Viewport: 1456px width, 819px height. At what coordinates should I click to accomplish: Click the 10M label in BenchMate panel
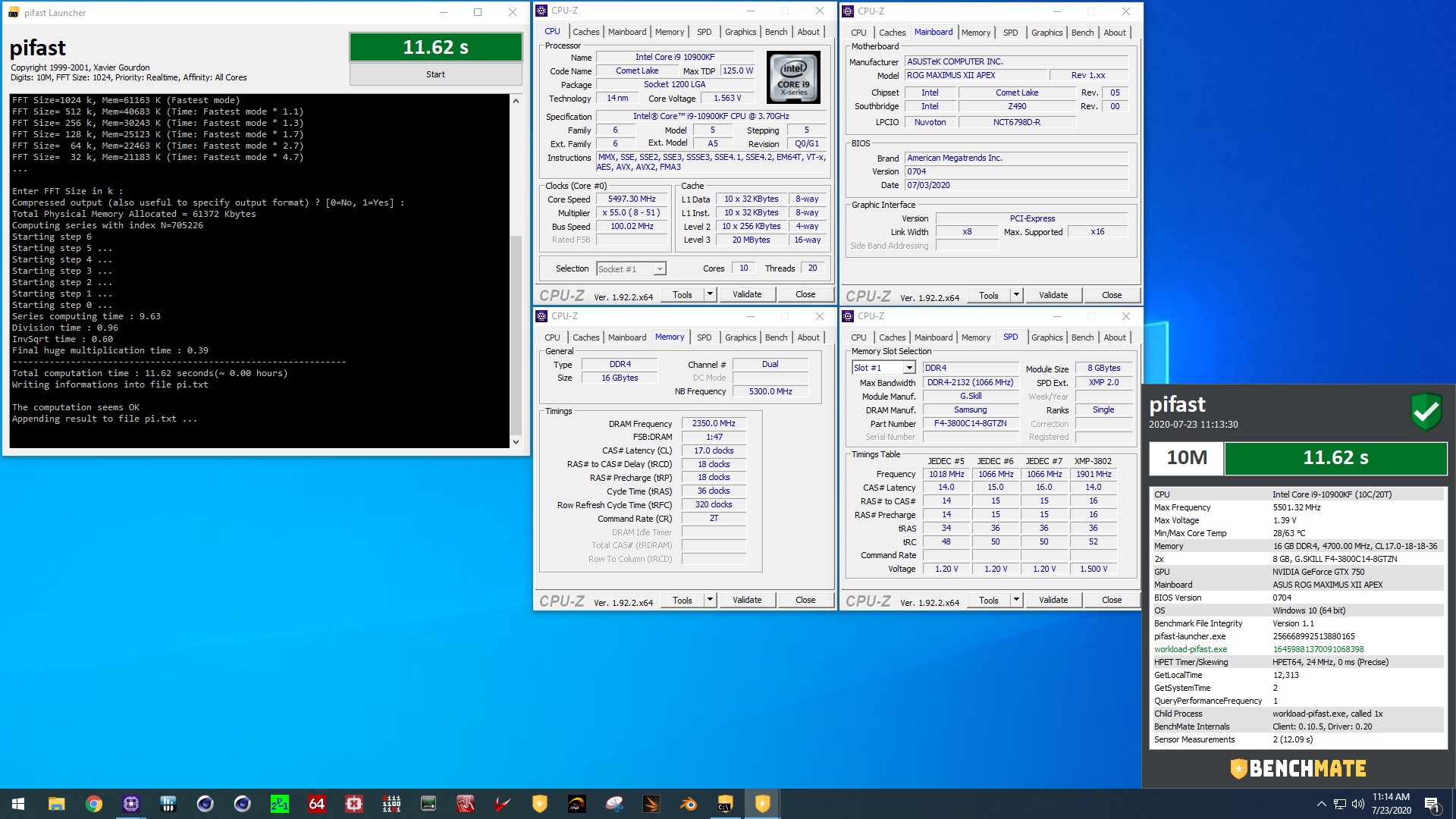[x=1187, y=458]
